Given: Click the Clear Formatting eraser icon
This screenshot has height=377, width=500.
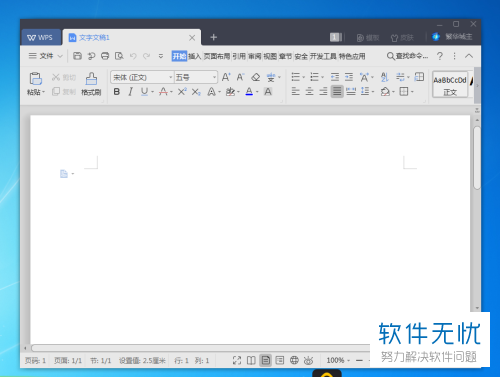Looking at the screenshot, I should point(255,77).
